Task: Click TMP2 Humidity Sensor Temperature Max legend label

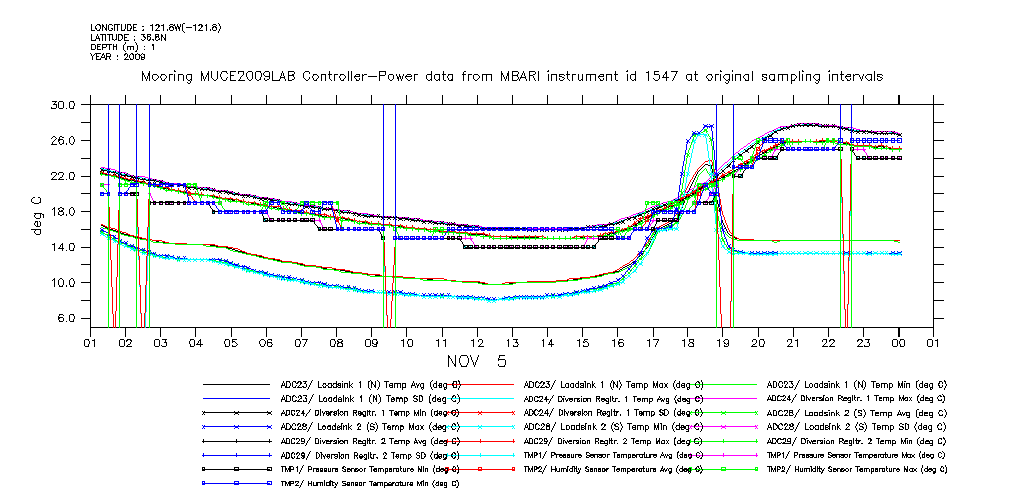Action: (x=855, y=468)
